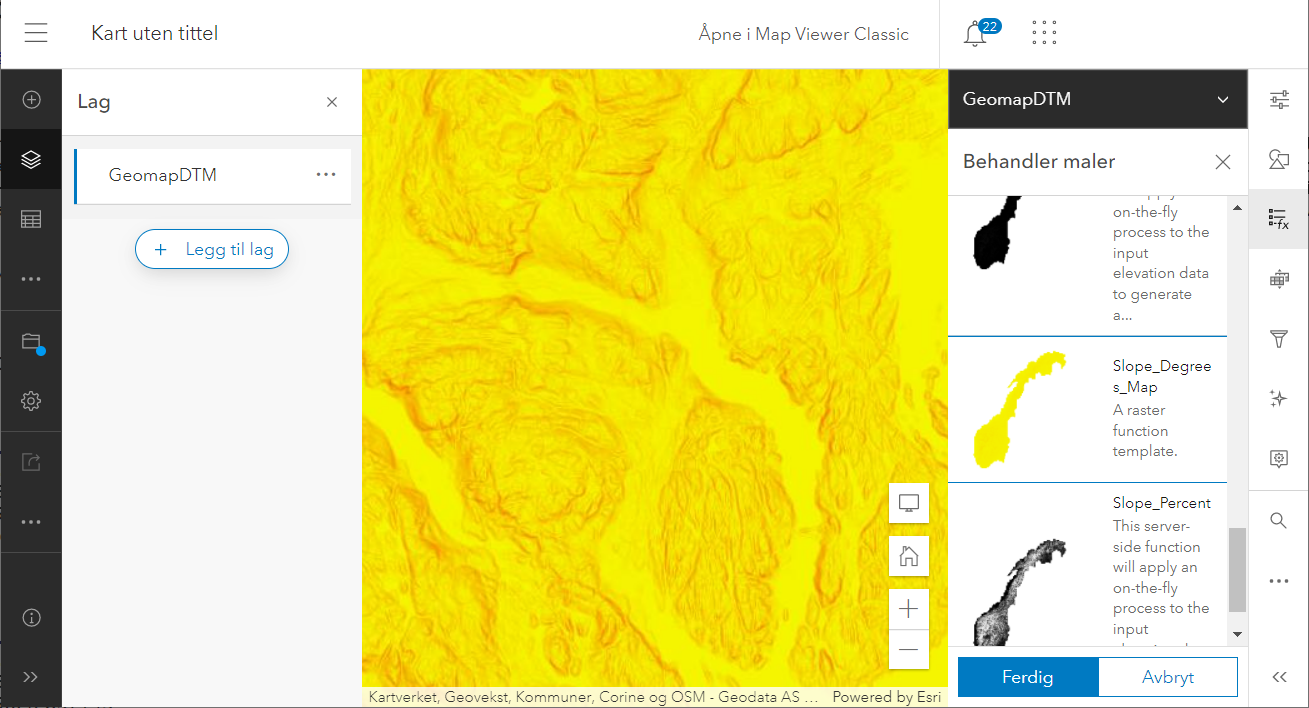
Task: Open the info icon in left toolbar
Action: pyautogui.click(x=31, y=617)
